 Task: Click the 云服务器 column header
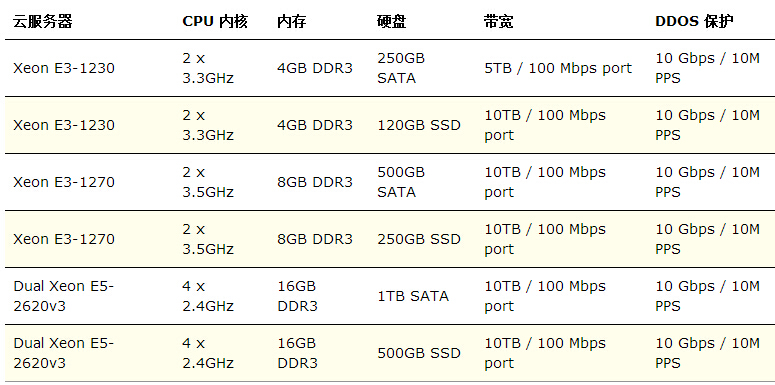43,21
